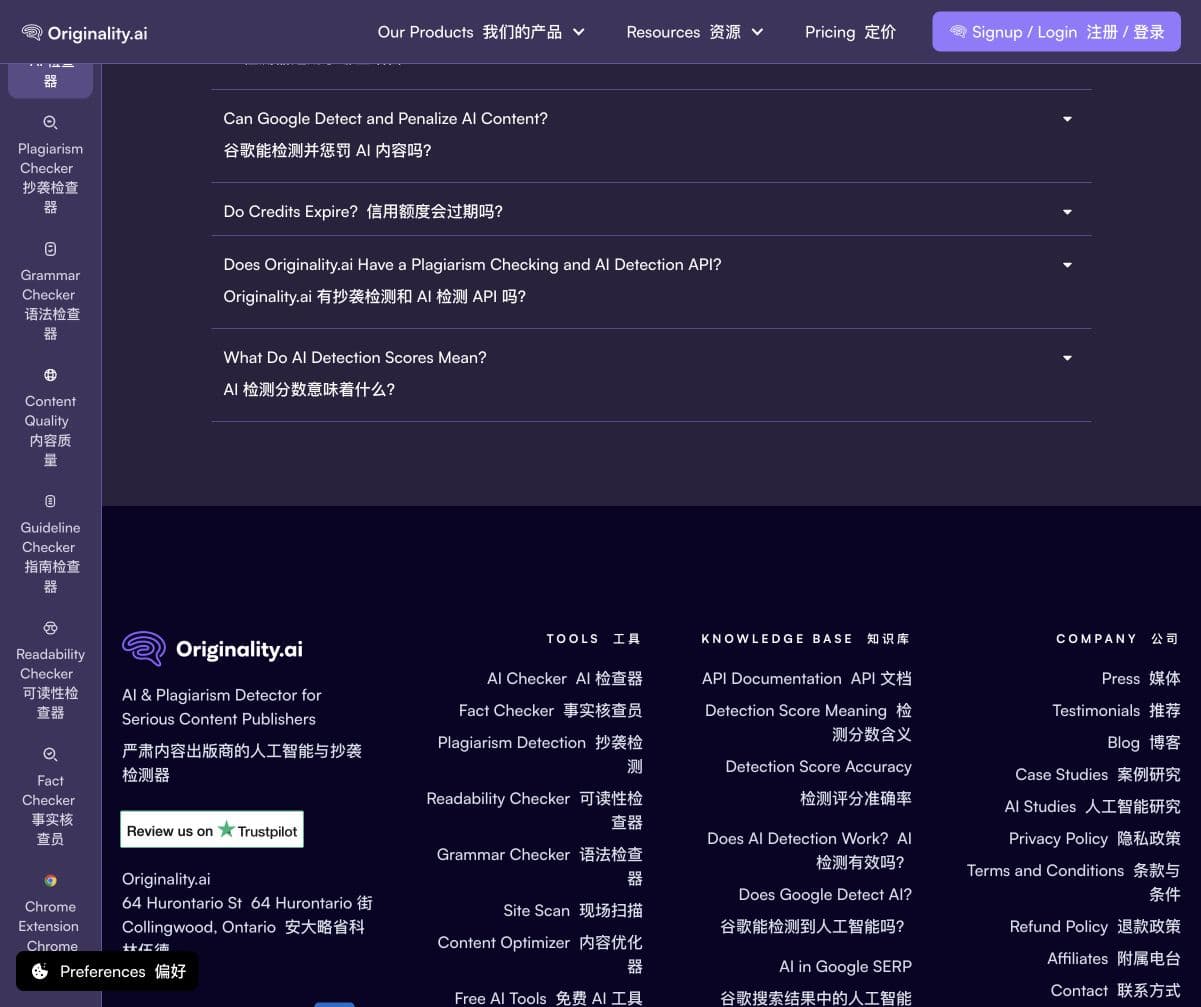Open Chrome Extension sidebar icon

pyautogui.click(x=50, y=880)
